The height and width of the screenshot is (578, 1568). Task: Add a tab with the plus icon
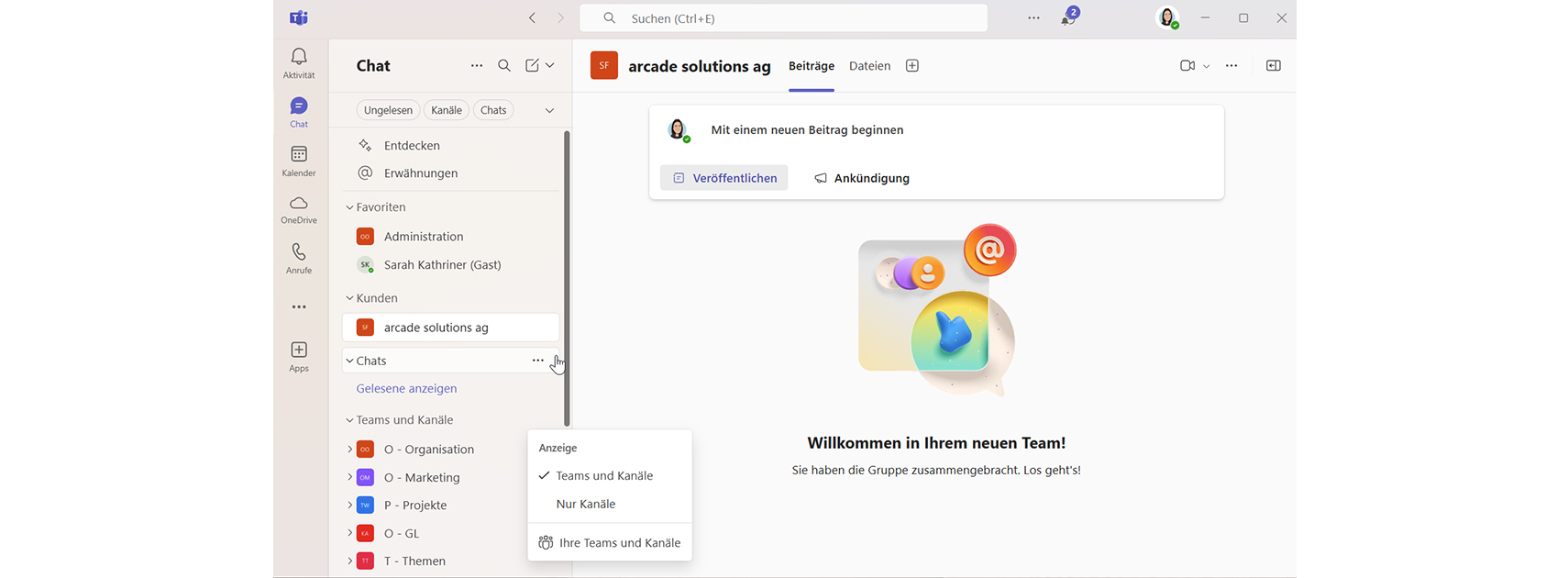(x=912, y=66)
